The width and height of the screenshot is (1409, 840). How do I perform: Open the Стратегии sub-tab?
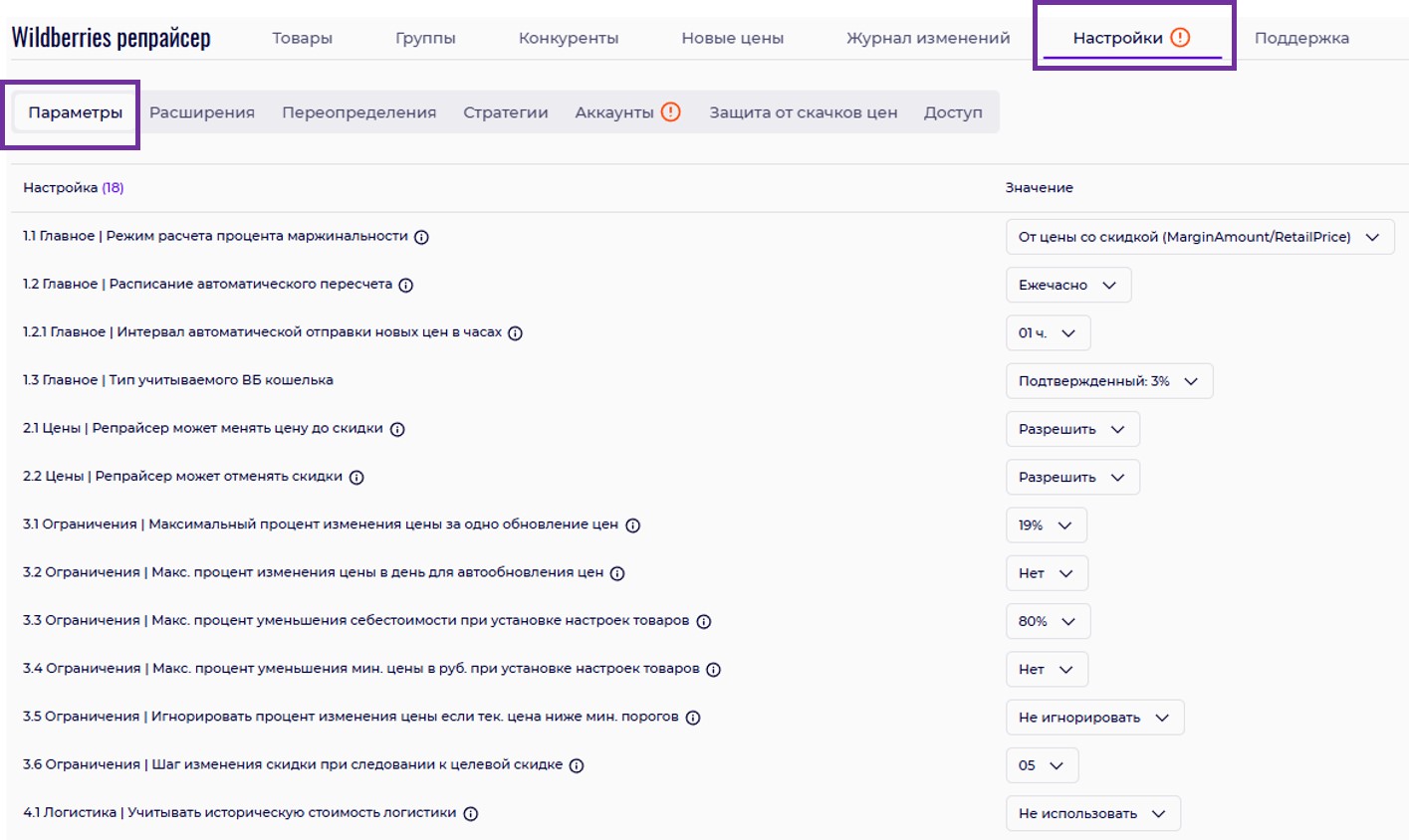pos(506,112)
